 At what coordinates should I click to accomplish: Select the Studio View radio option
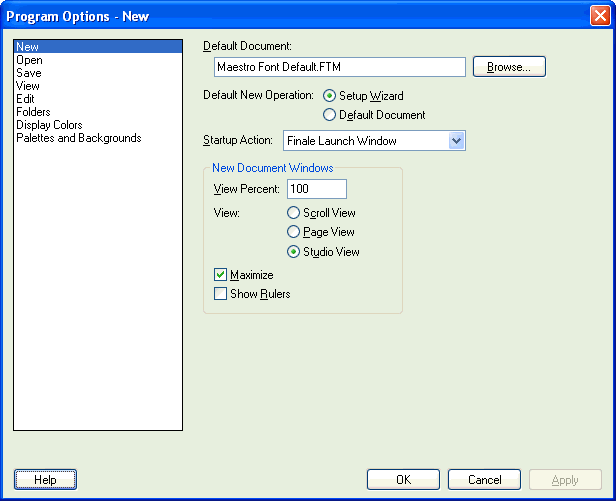click(x=293, y=252)
